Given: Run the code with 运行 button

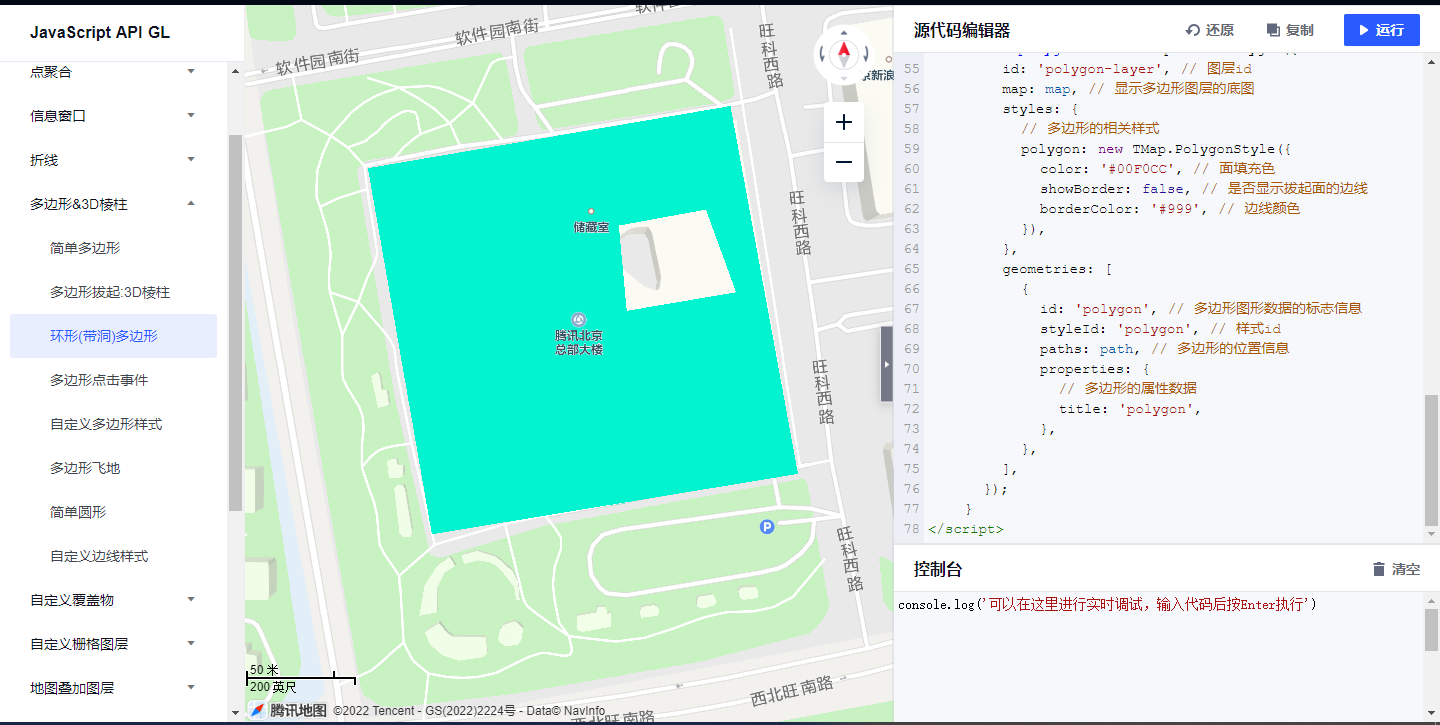Looking at the screenshot, I should [1382, 30].
